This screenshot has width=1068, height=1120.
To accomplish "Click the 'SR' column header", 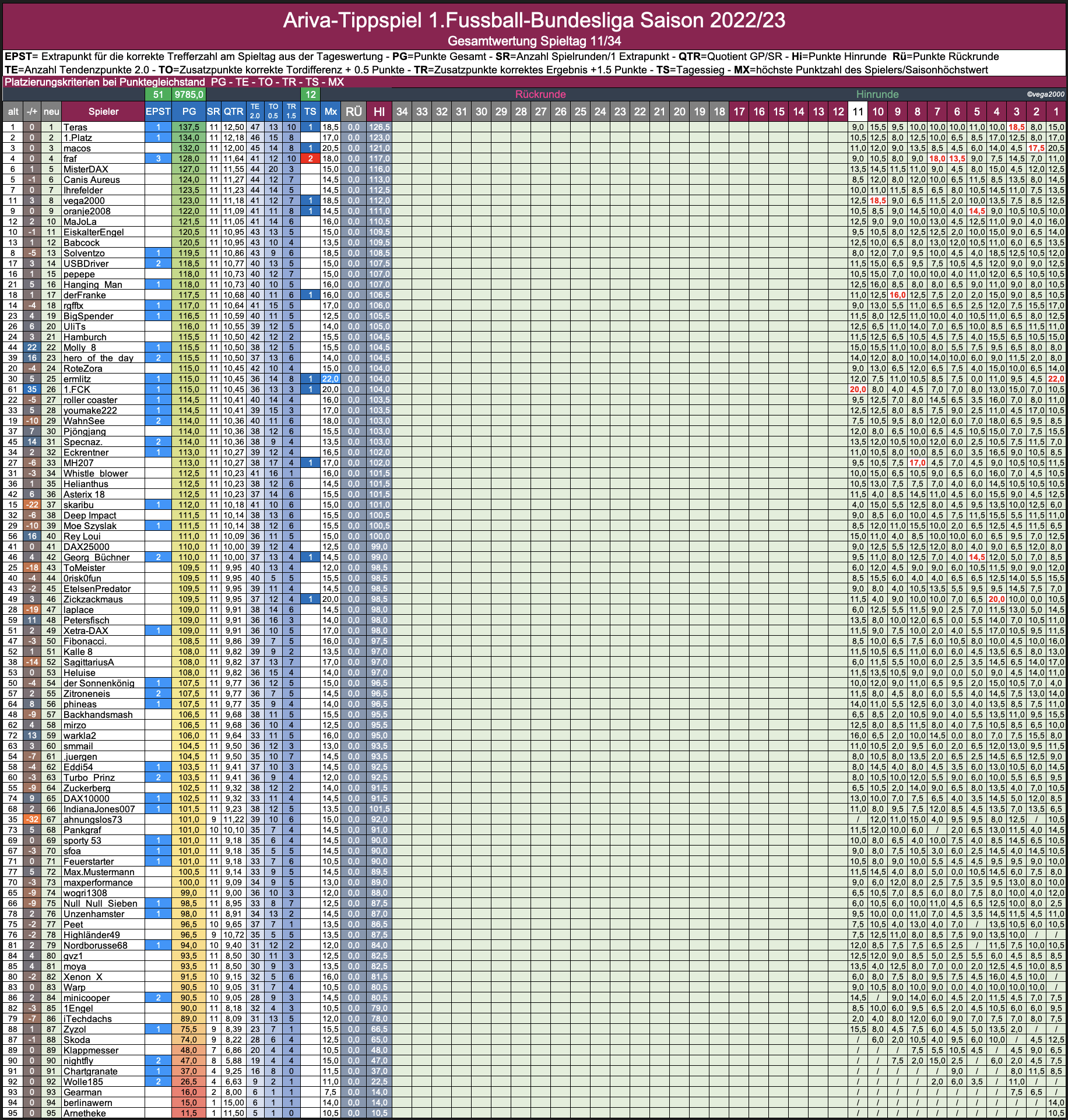I will [x=213, y=111].
